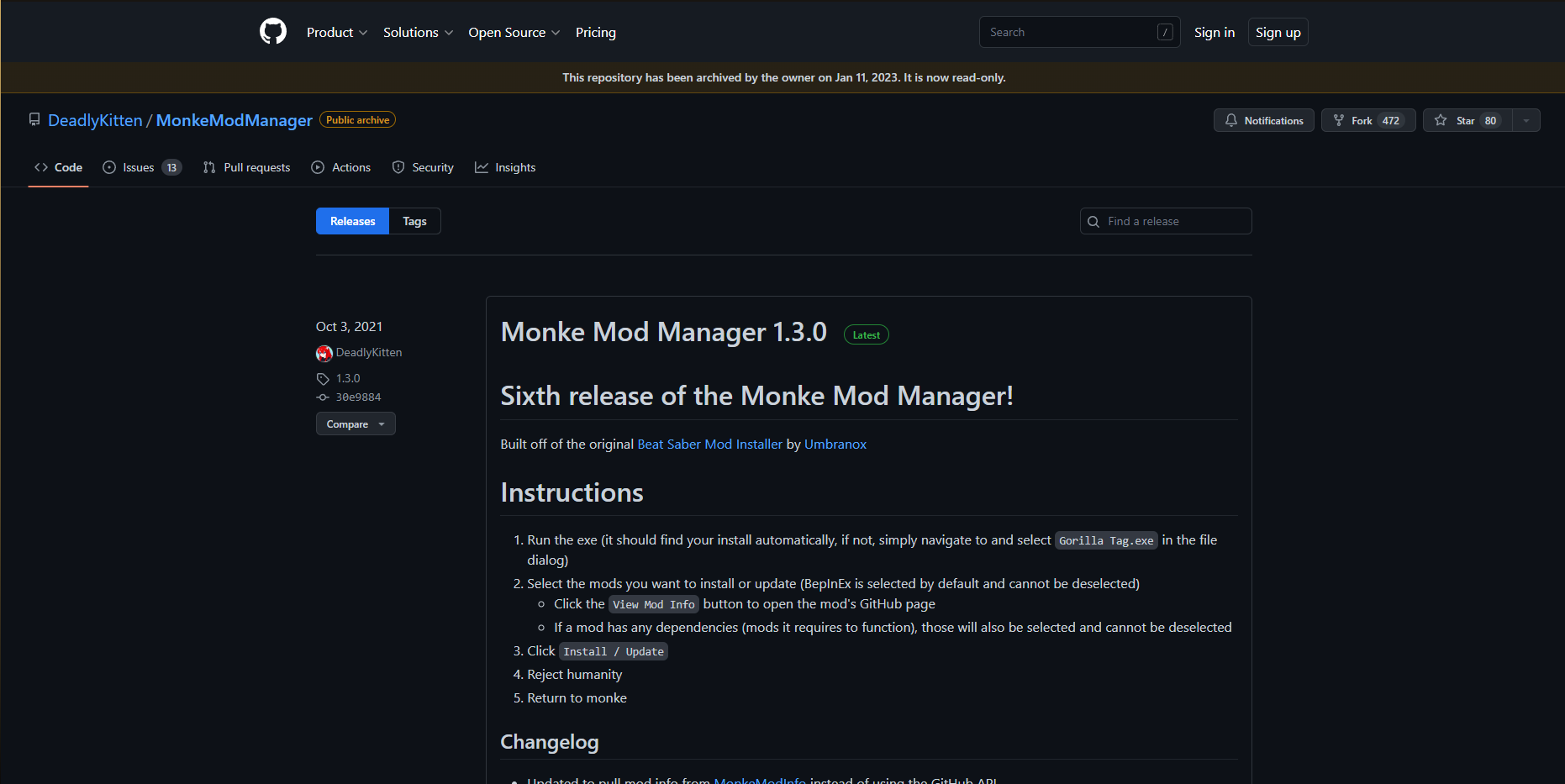Image resolution: width=1565 pixels, height=784 pixels.
Task: Select the Releases toggle button
Action: (352, 221)
